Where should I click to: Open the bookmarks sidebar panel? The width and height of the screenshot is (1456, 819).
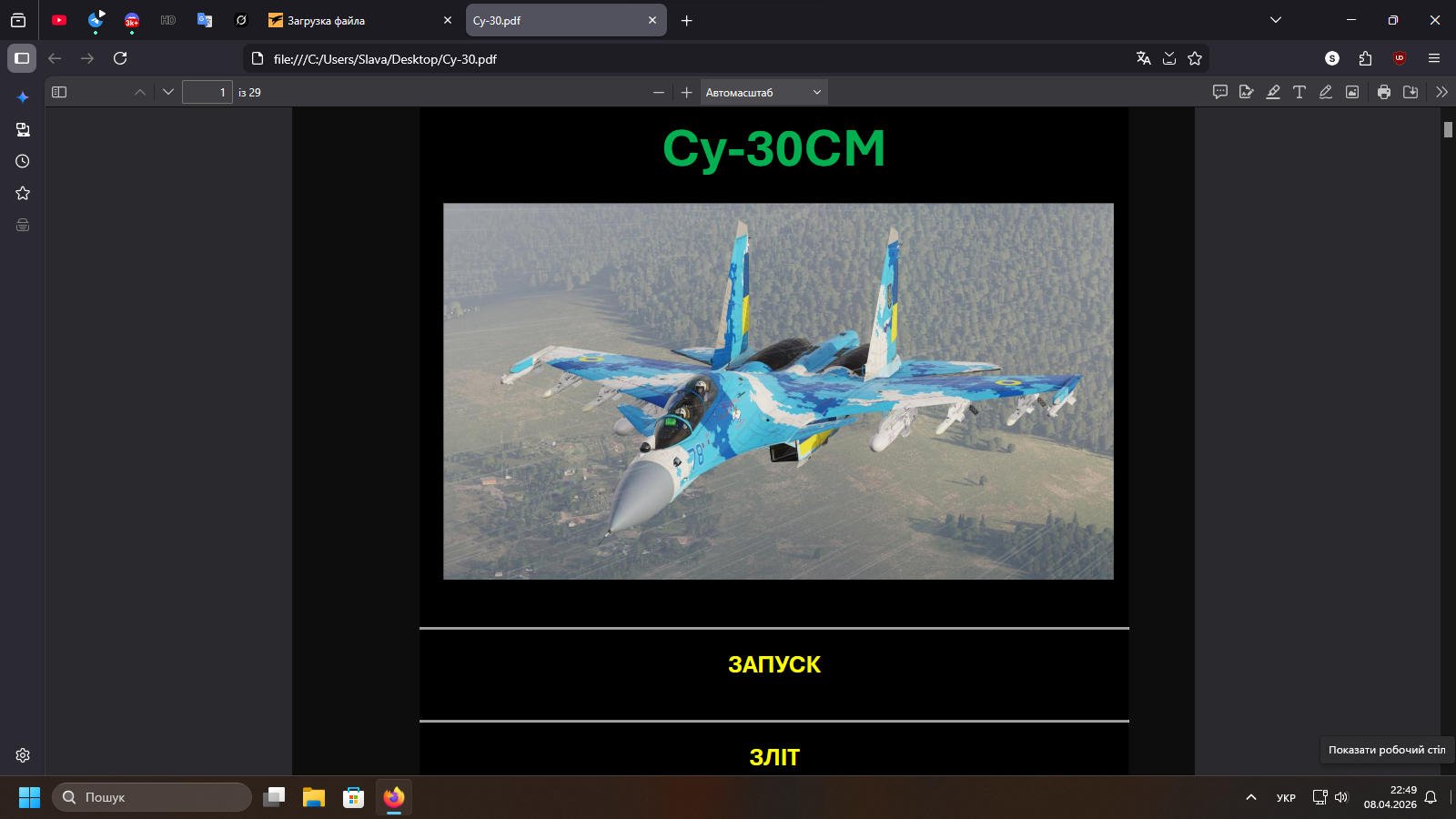[x=23, y=193]
